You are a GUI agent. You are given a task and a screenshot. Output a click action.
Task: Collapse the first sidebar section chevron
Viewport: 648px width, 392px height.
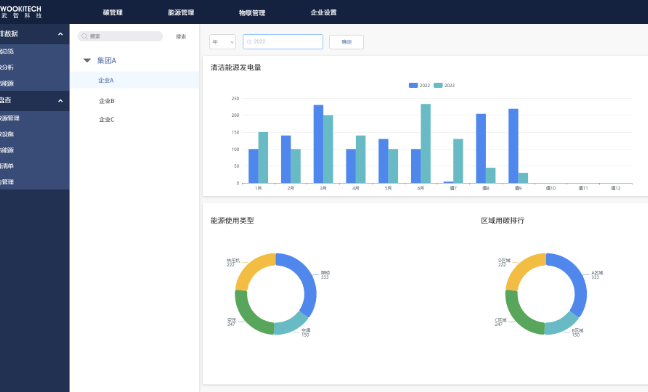point(60,34)
